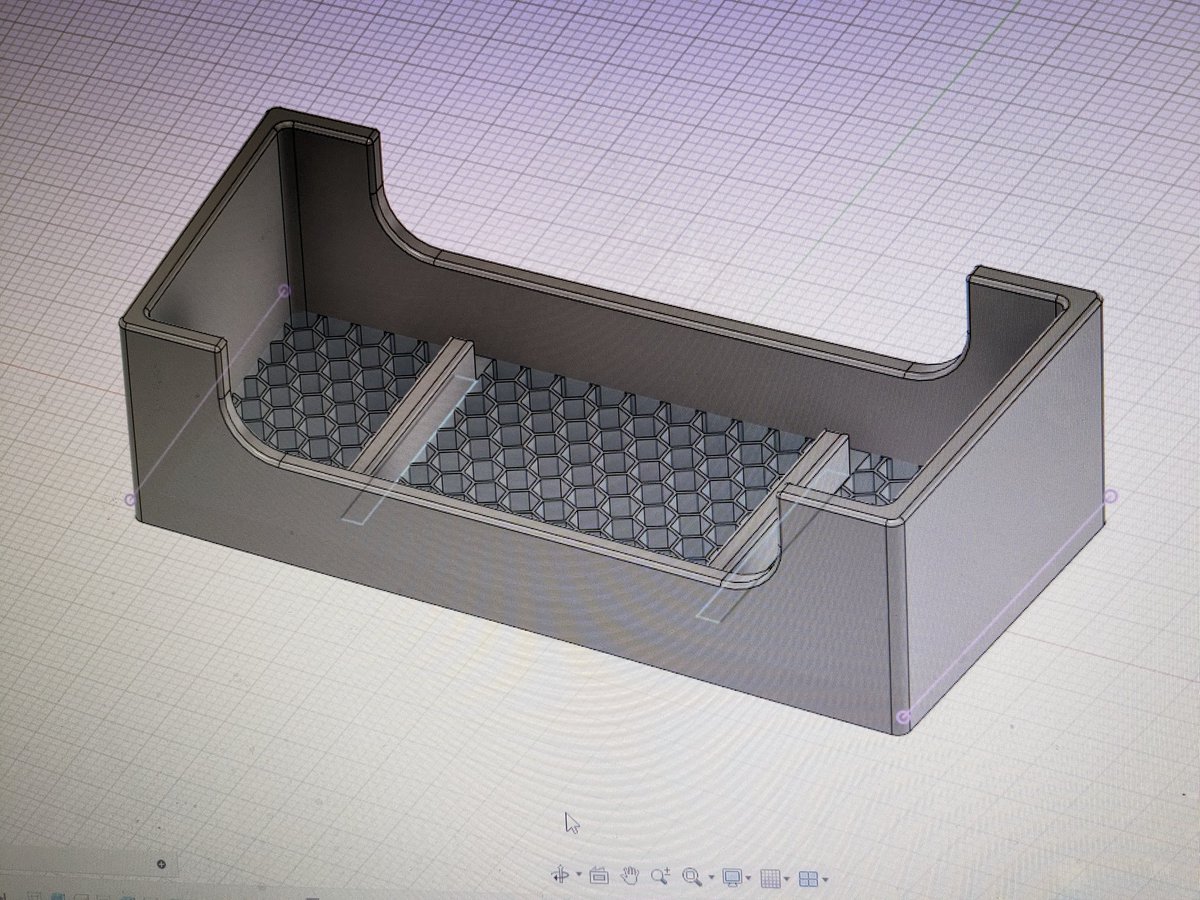The width and height of the screenshot is (1200, 900).
Task: Click the Display Settings monitor icon
Action: (732, 877)
